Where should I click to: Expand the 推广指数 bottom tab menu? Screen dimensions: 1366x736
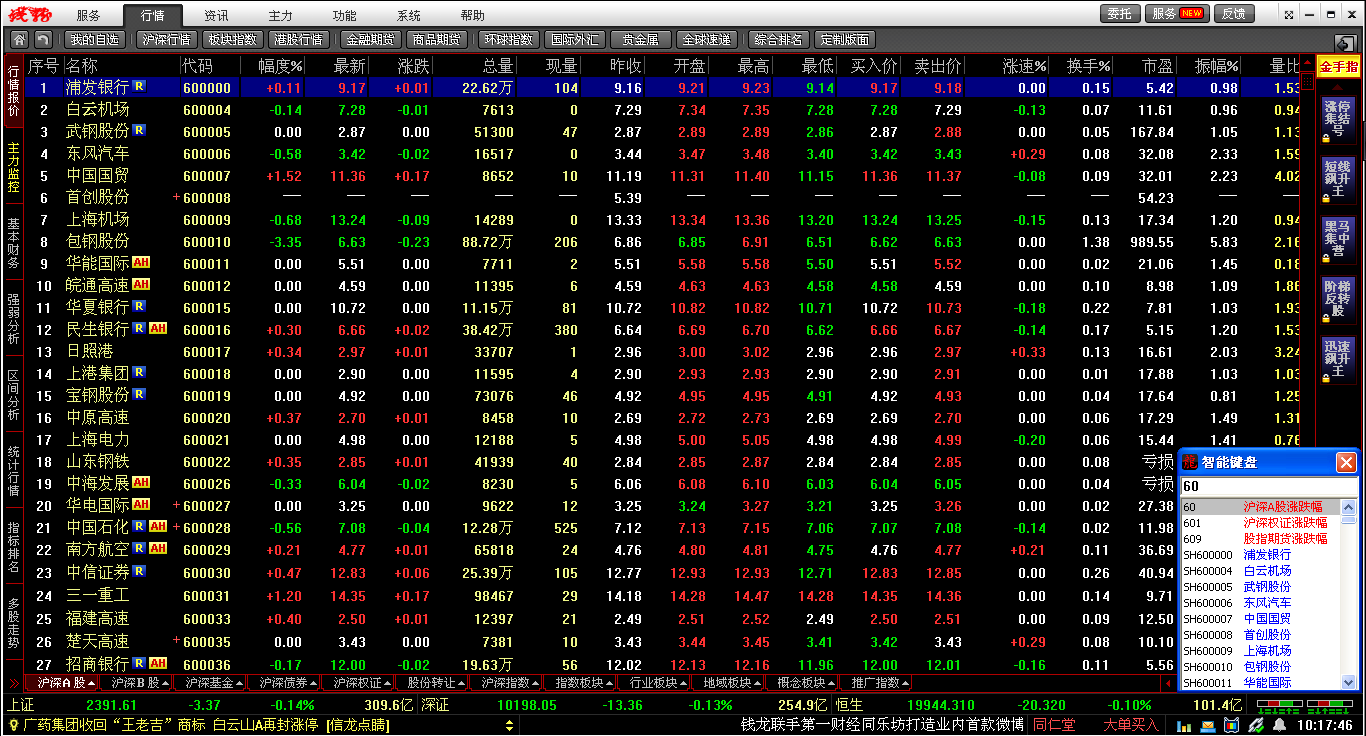pyautogui.click(x=907, y=684)
